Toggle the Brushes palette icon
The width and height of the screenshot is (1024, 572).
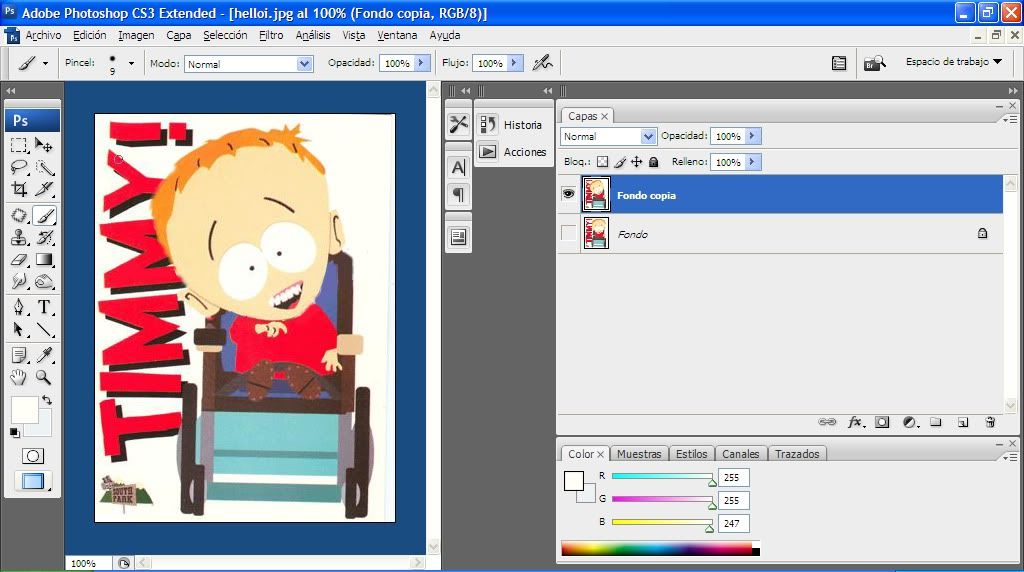(x=839, y=63)
